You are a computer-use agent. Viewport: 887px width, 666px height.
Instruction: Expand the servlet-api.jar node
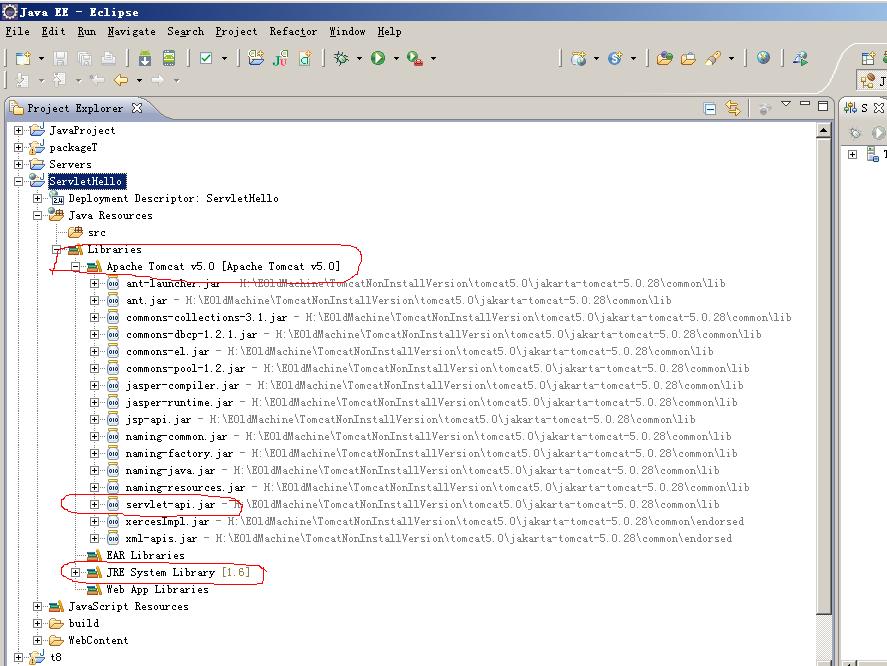coord(94,504)
